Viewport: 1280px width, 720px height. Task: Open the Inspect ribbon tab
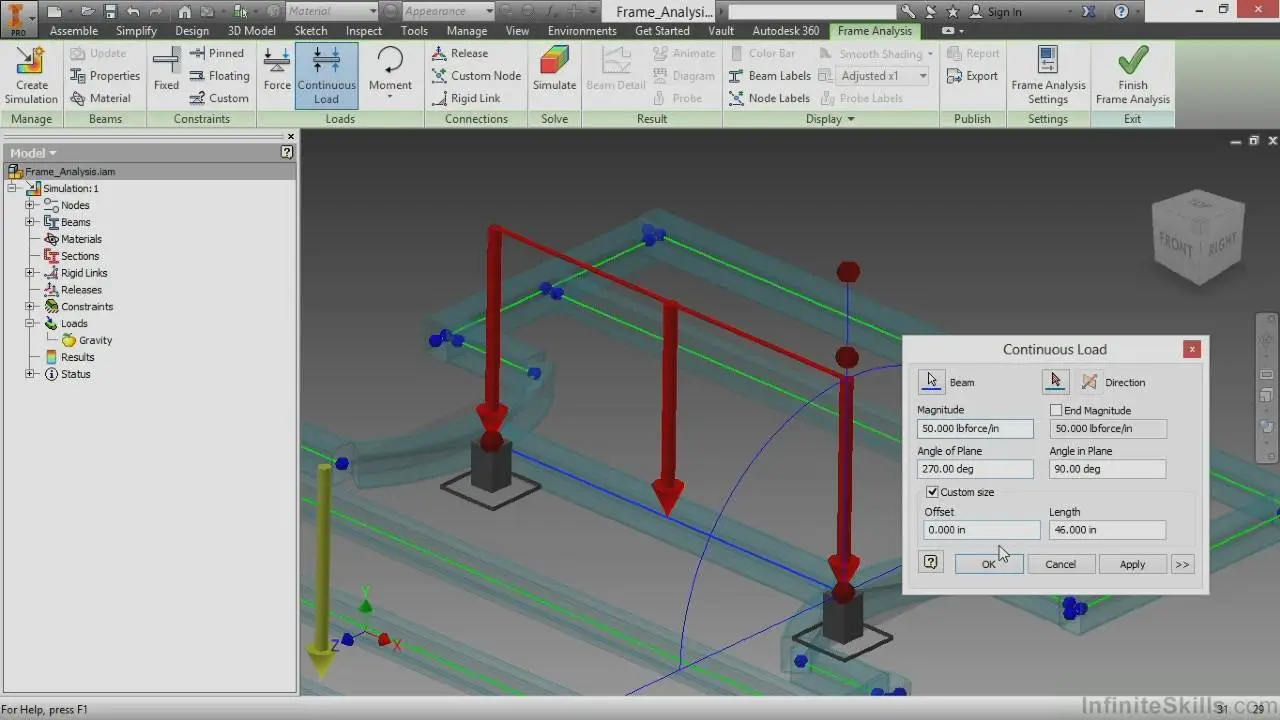click(364, 31)
